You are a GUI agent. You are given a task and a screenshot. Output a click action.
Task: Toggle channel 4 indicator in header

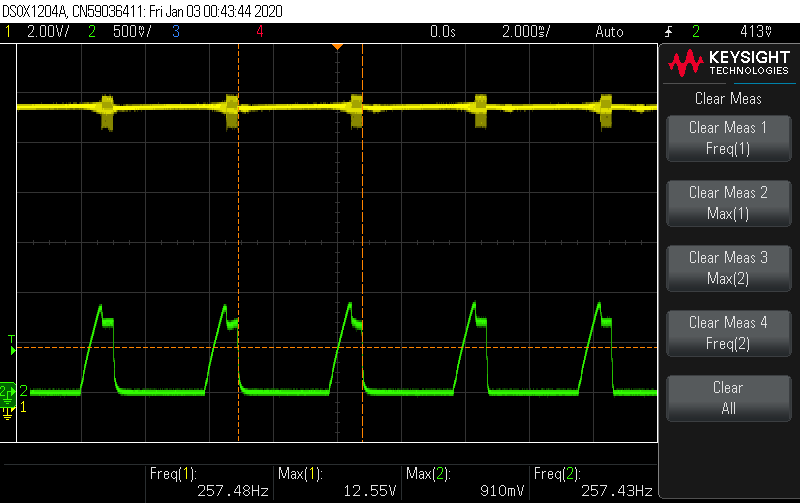point(260,32)
